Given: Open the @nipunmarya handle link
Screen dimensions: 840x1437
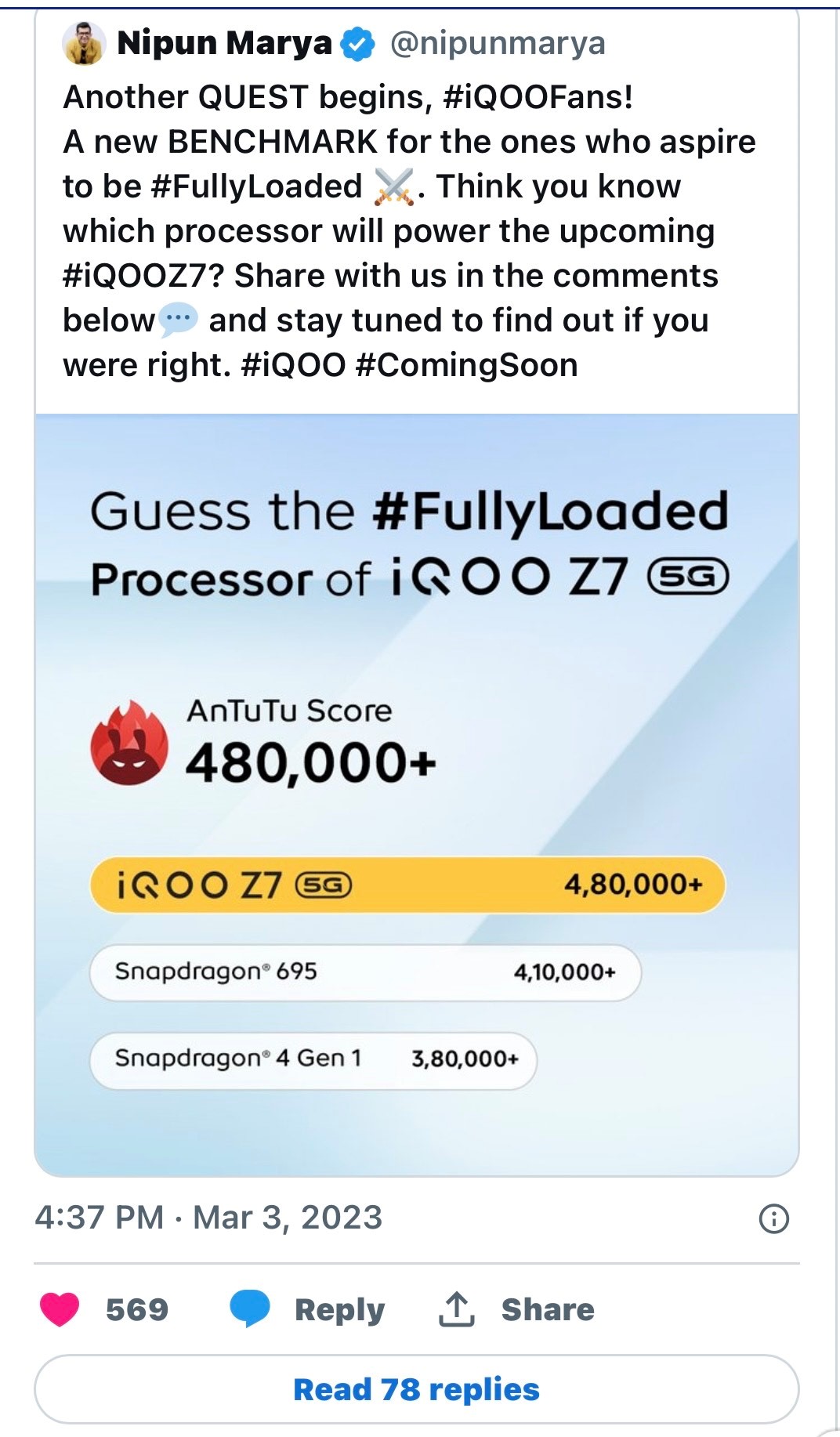Looking at the screenshot, I should pos(498,44).
